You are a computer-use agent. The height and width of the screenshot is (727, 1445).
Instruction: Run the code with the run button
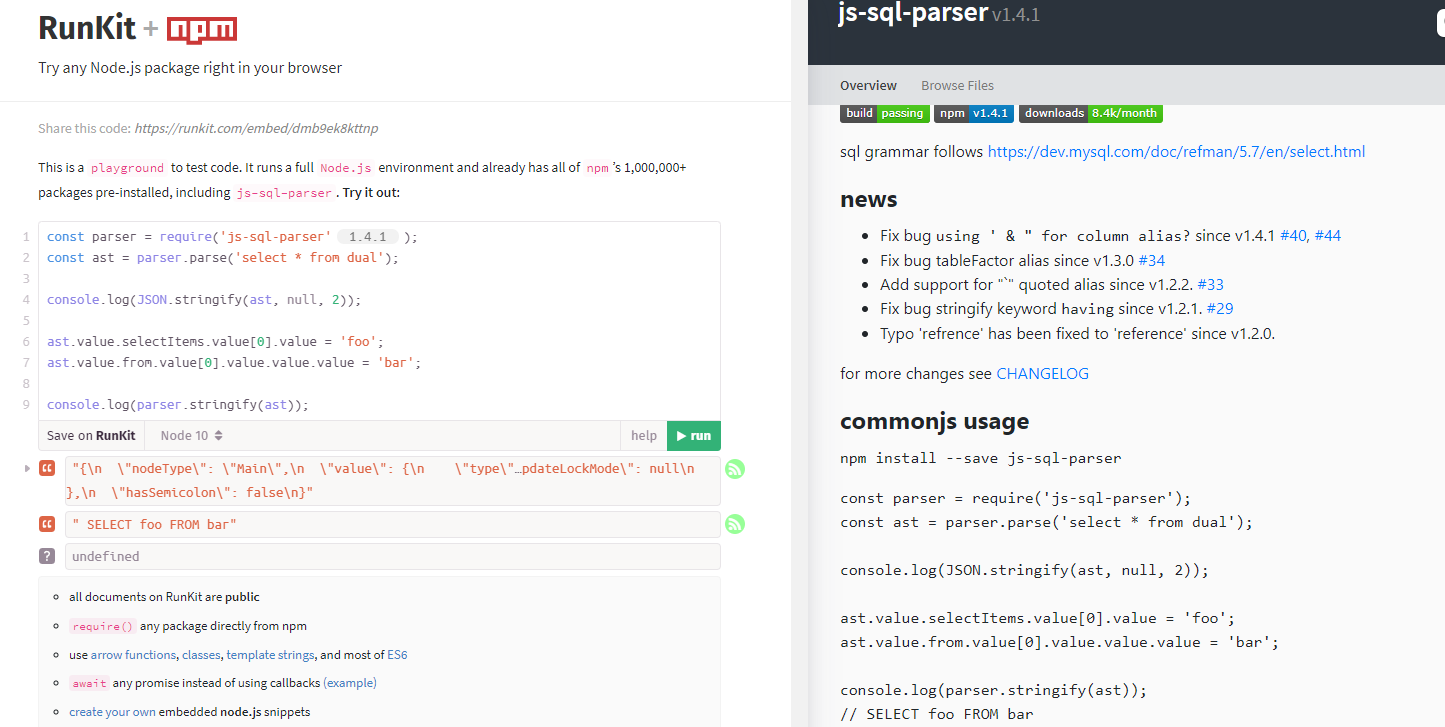[x=694, y=435]
